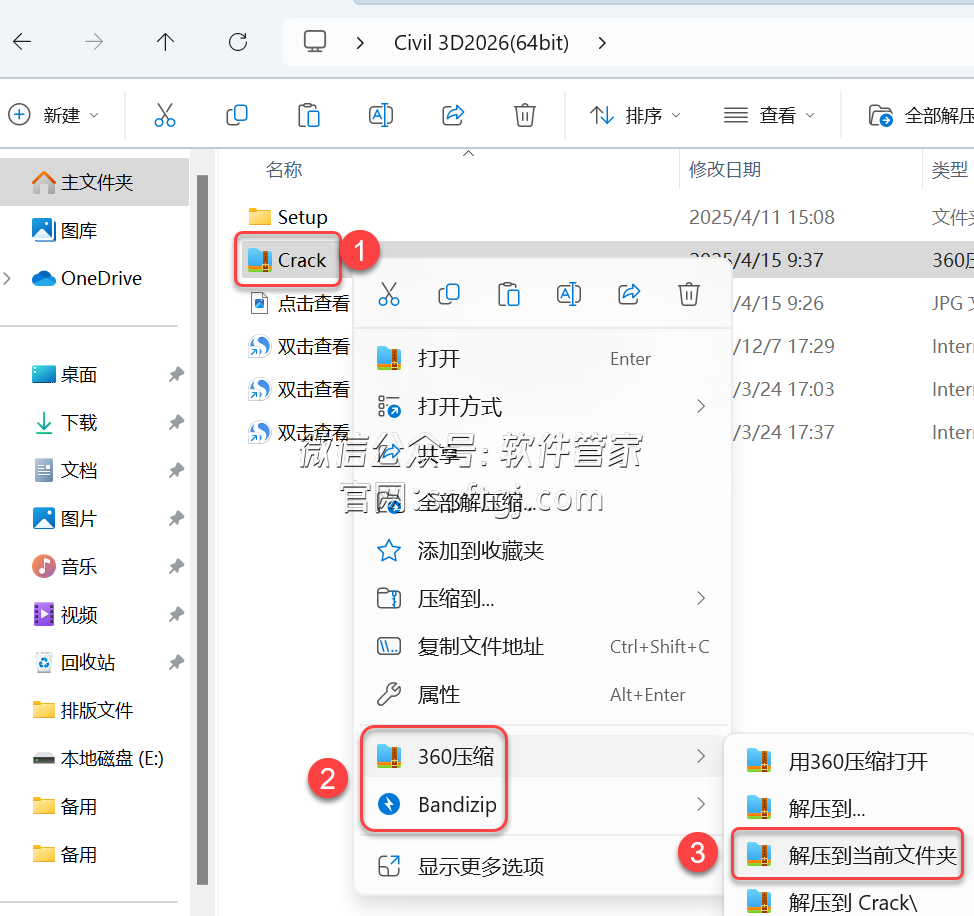Click chevron before Civil 3D2026(64bit) in path
The image size is (974, 916).
click(x=360, y=43)
